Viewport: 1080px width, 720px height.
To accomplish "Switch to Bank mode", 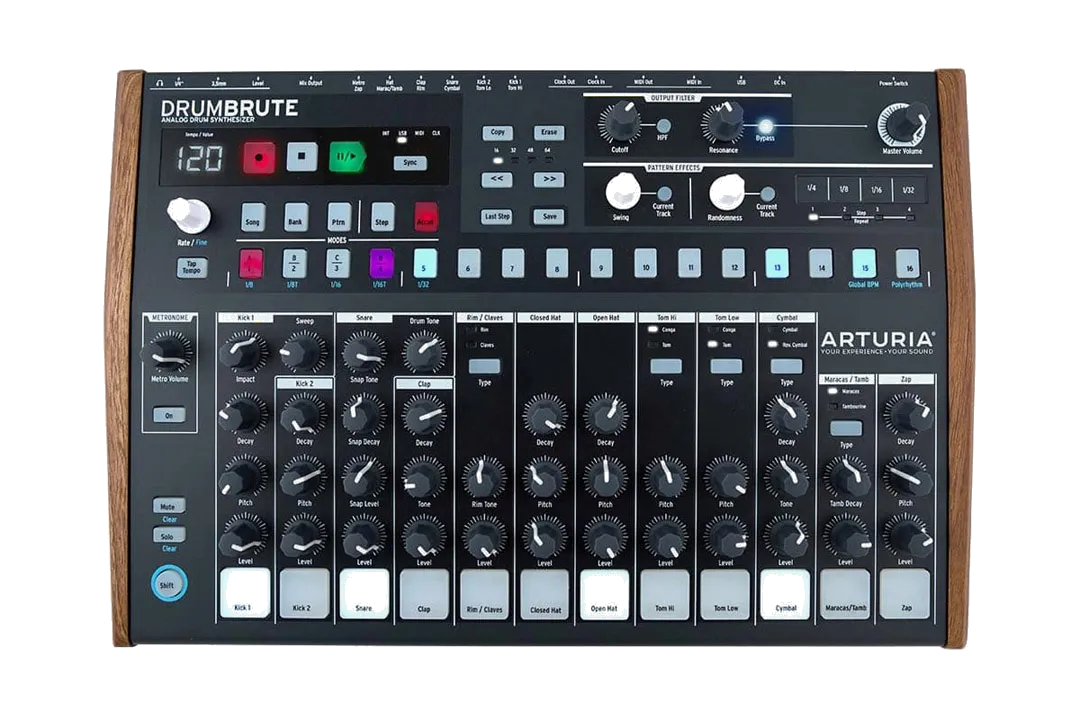I will tap(295, 217).
